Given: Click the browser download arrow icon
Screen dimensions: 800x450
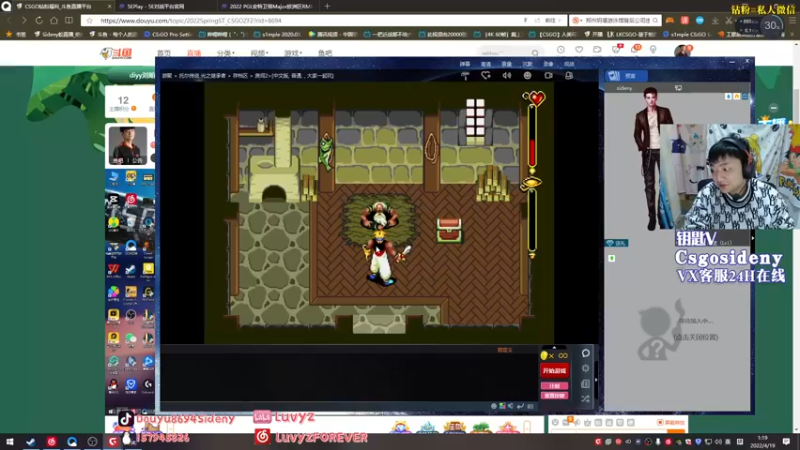Looking at the screenshot, I should [715, 20].
